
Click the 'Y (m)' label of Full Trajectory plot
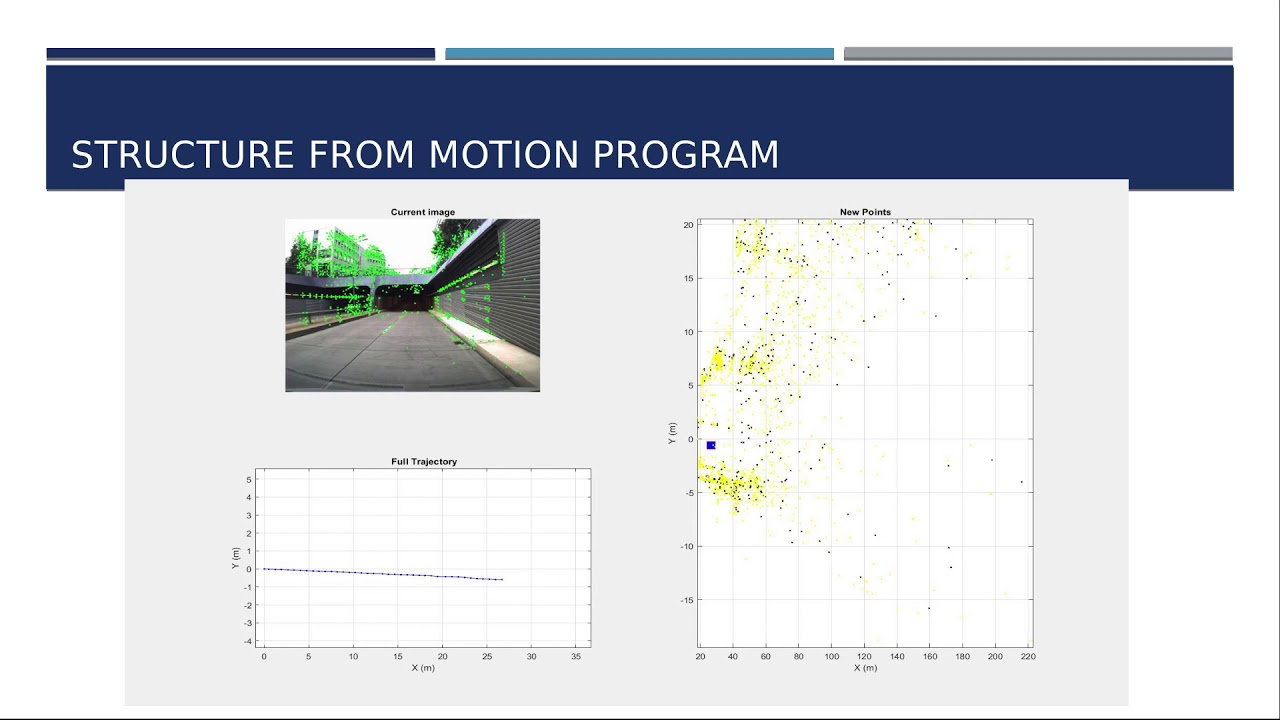pos(235,559)
